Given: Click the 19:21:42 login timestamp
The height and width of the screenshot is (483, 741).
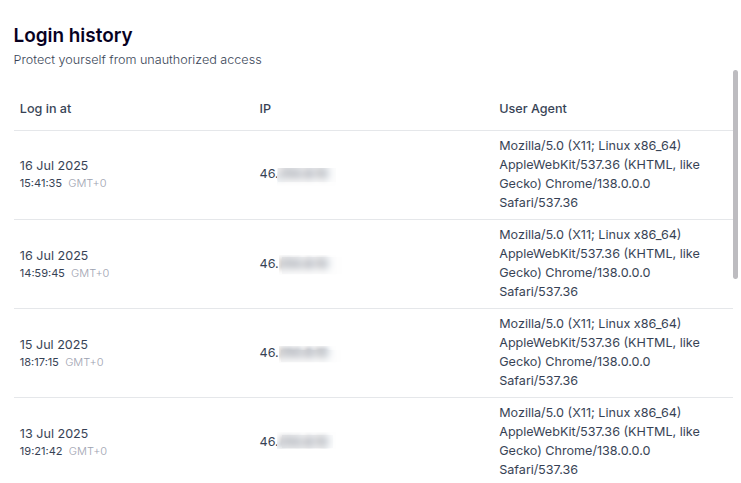Looking at the screenshot, I should (41, 452).
